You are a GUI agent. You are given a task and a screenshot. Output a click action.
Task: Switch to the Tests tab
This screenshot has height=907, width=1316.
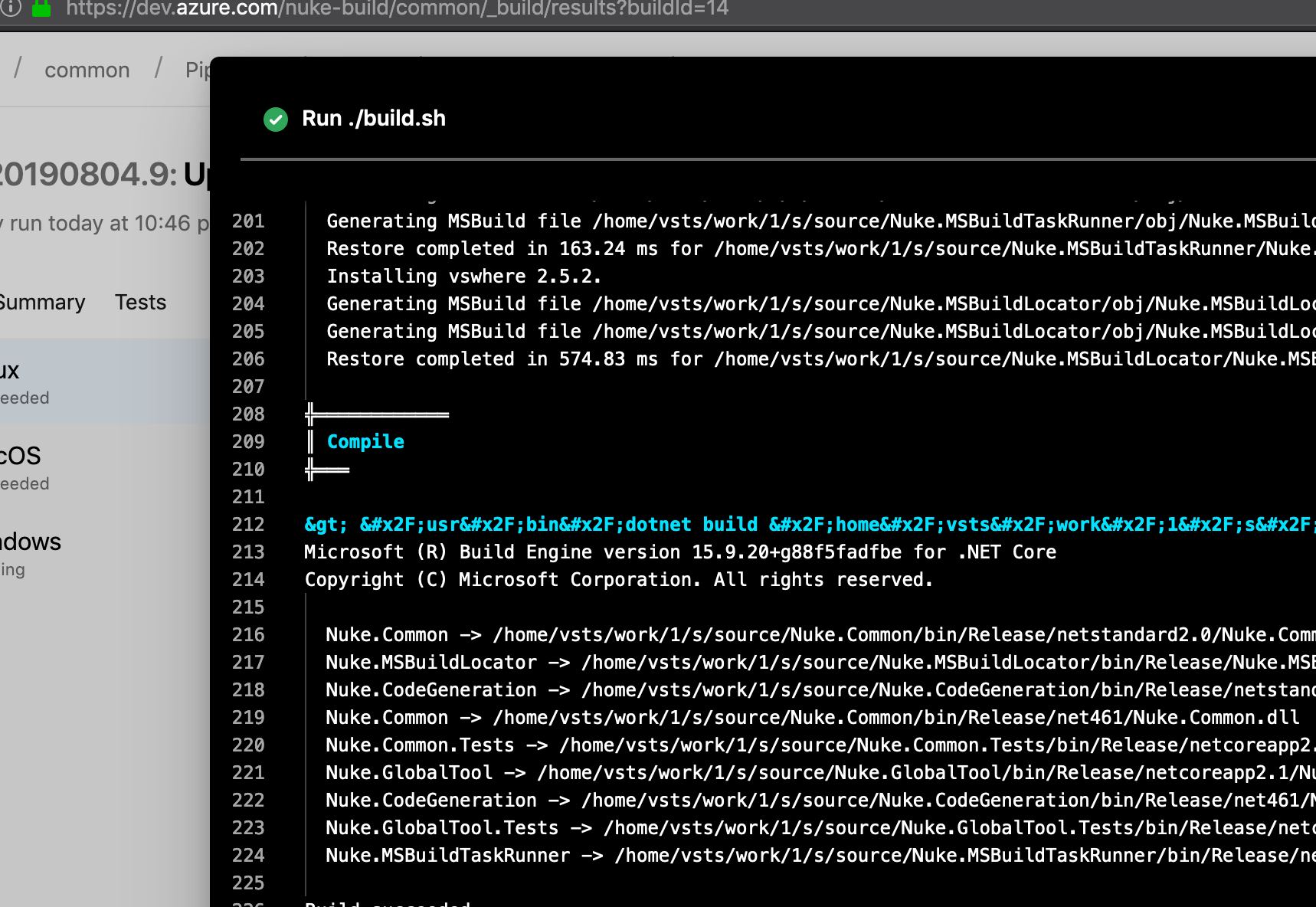tap(140, 302)
